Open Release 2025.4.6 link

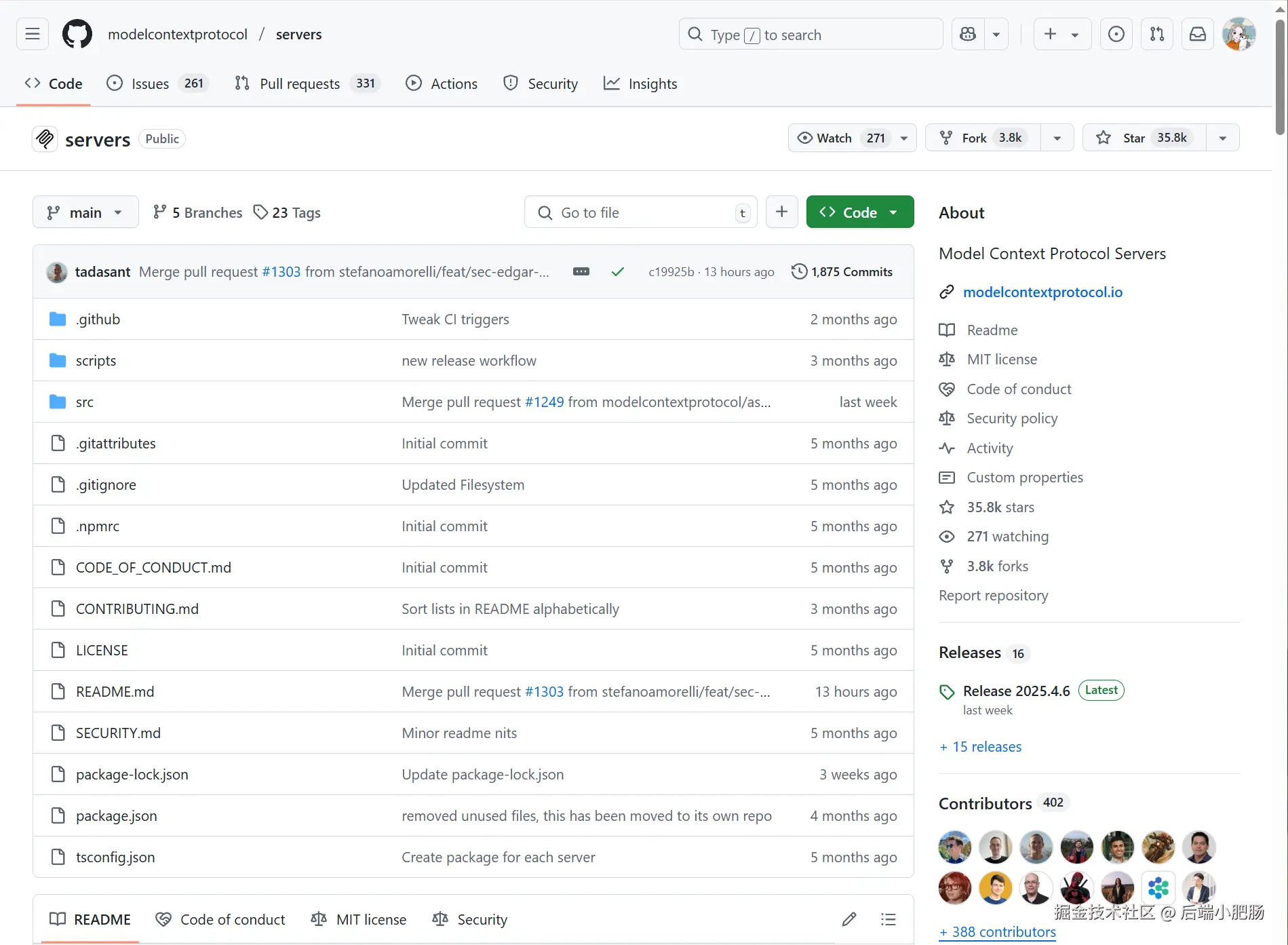pos(1016,691)
